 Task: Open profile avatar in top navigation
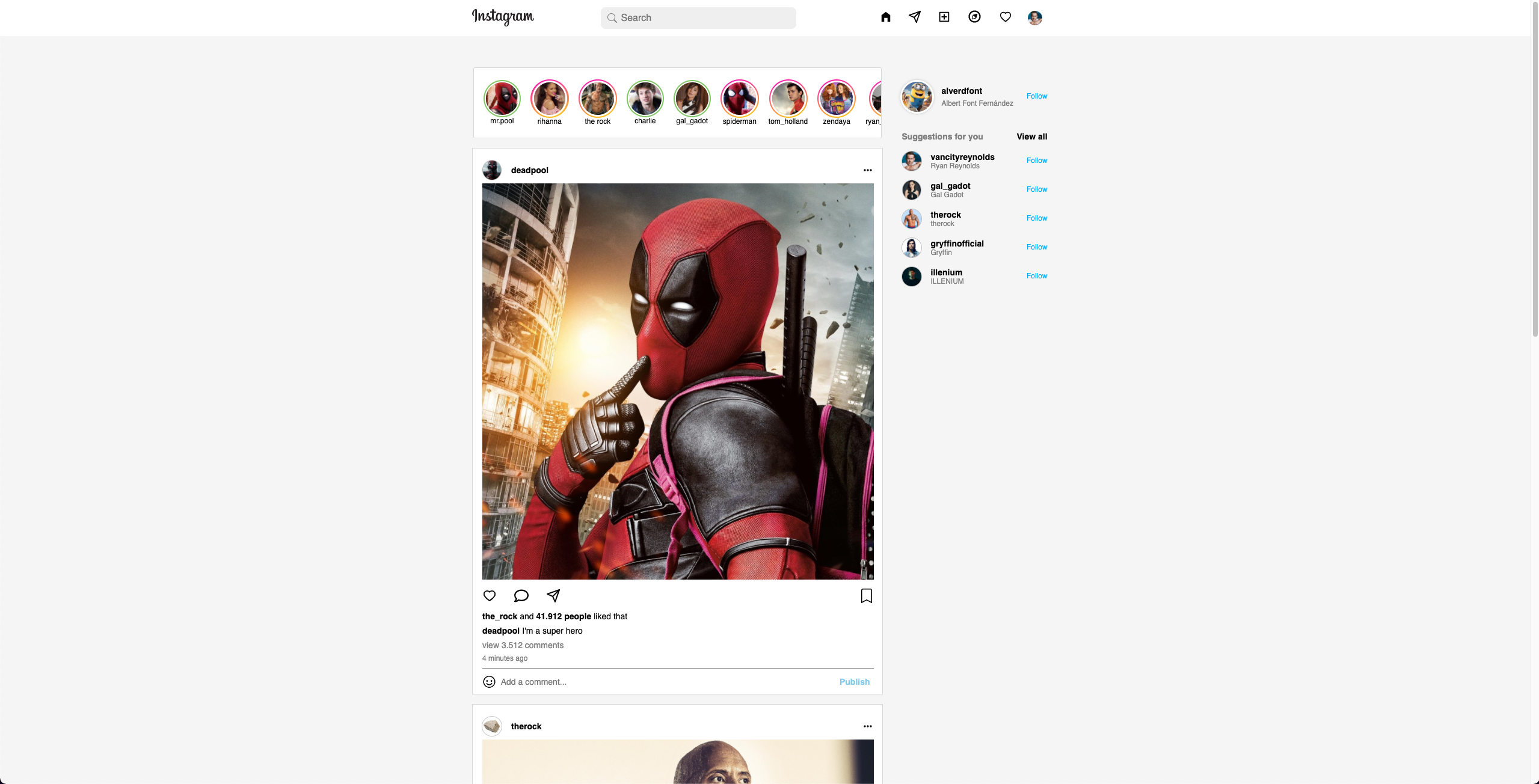coord(1034,17)
